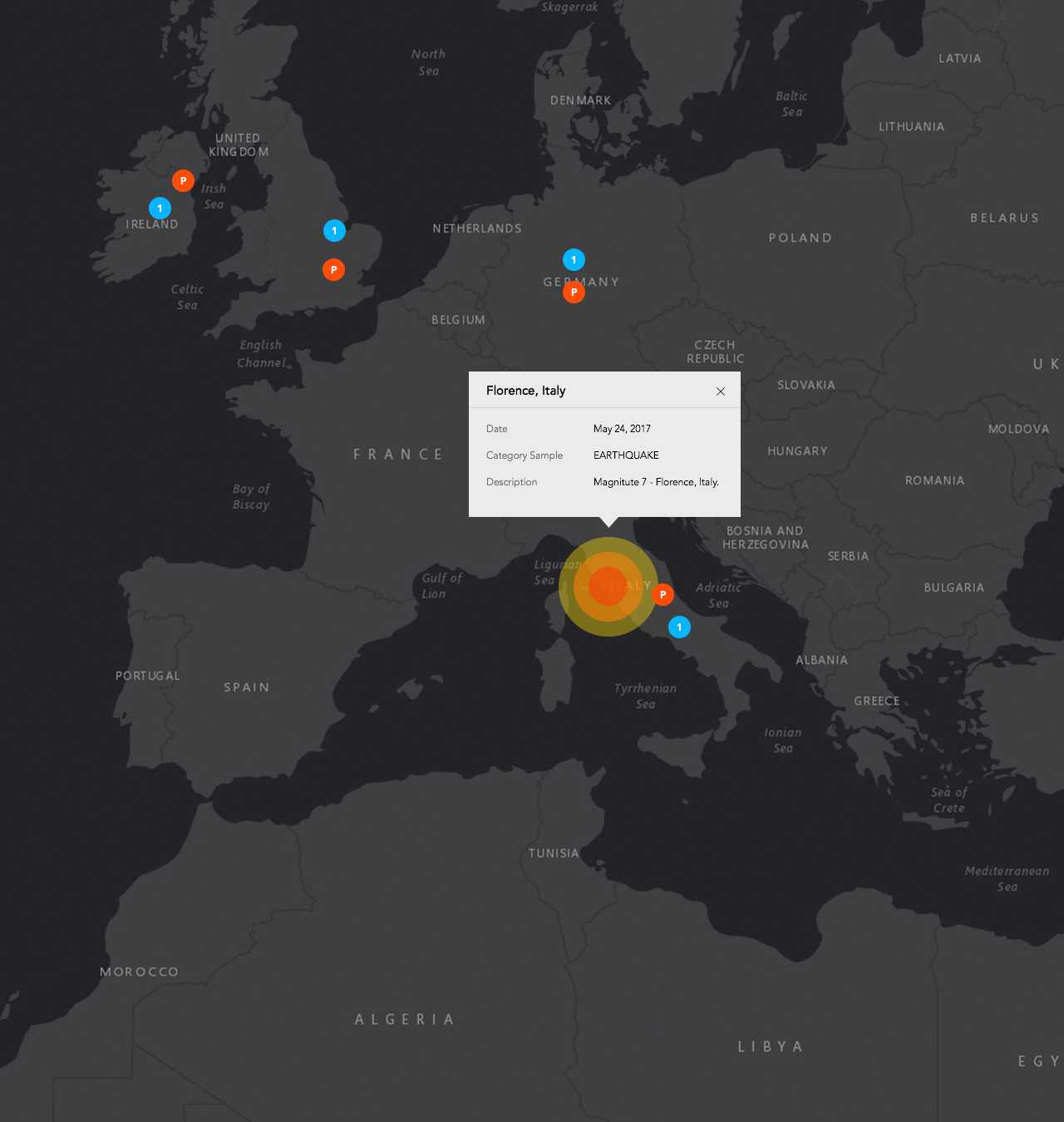
Task: Open the orange P marker in Germany
Action: (x=574, y=292)
